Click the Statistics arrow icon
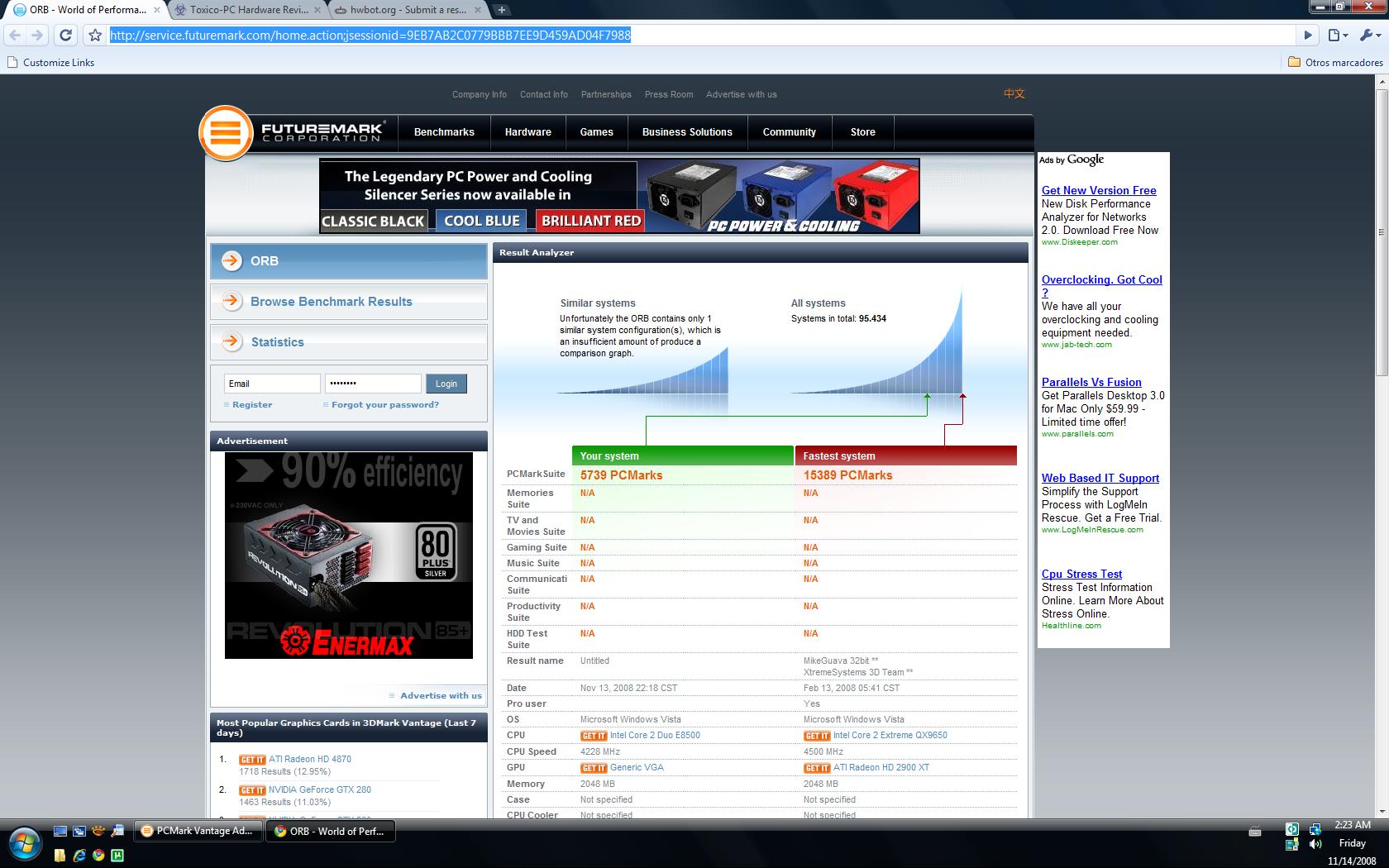Screen dimensions: 1389x868 pos(231,341)
